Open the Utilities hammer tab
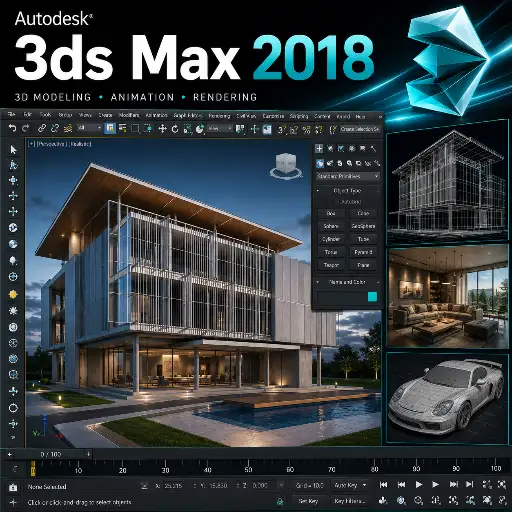Viewport: 512px width, 512px height. [x=373, y=149]
